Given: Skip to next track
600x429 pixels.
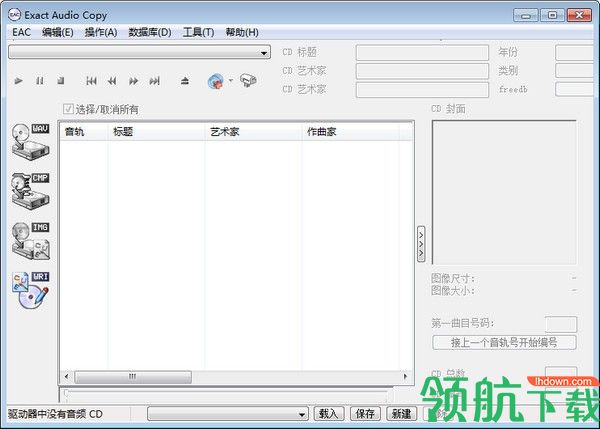Looking at the screenshot, I should coord(154,81).
